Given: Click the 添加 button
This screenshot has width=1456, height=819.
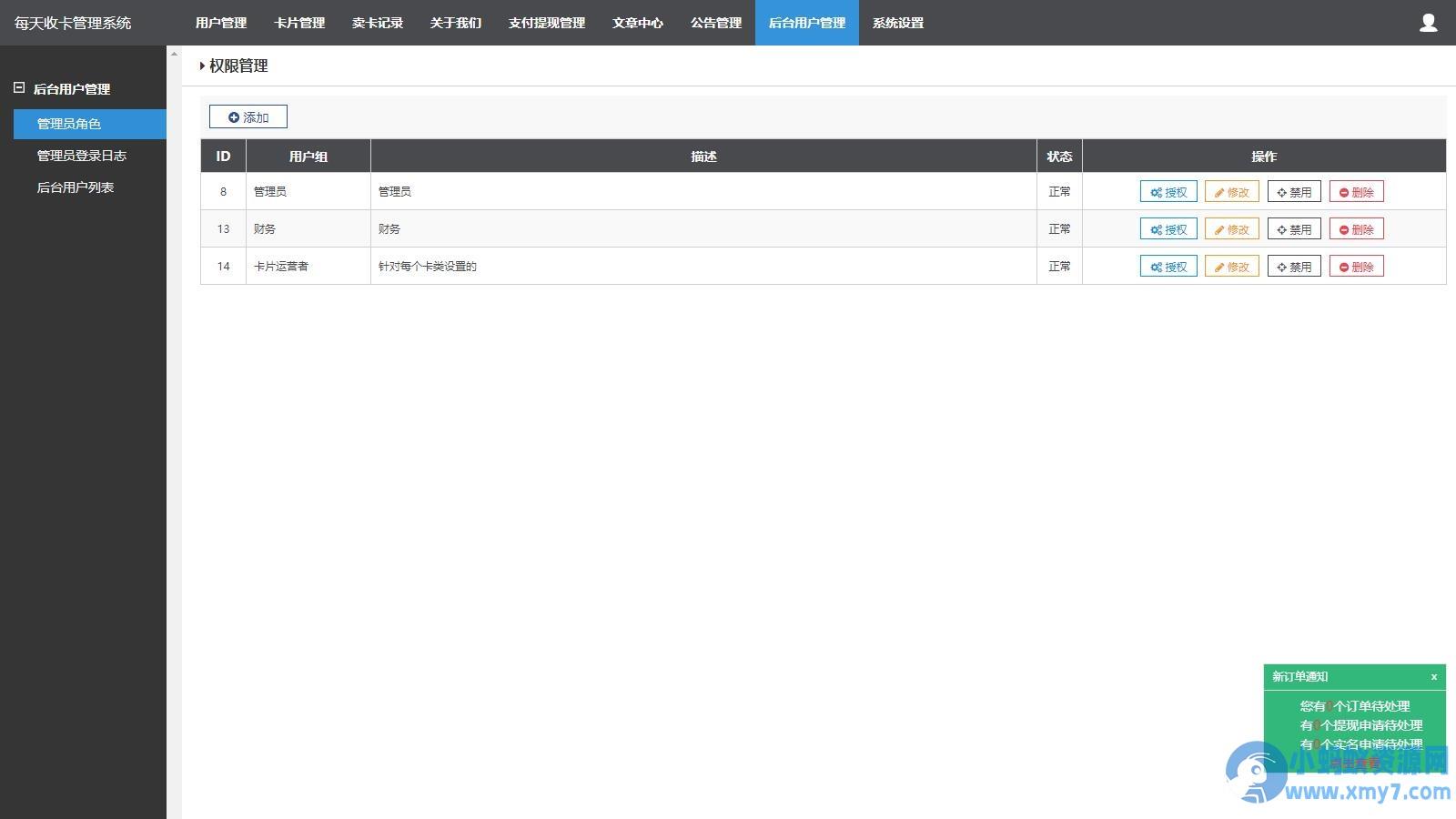Looking at the screenshot, I should click(x=248, y=116).
